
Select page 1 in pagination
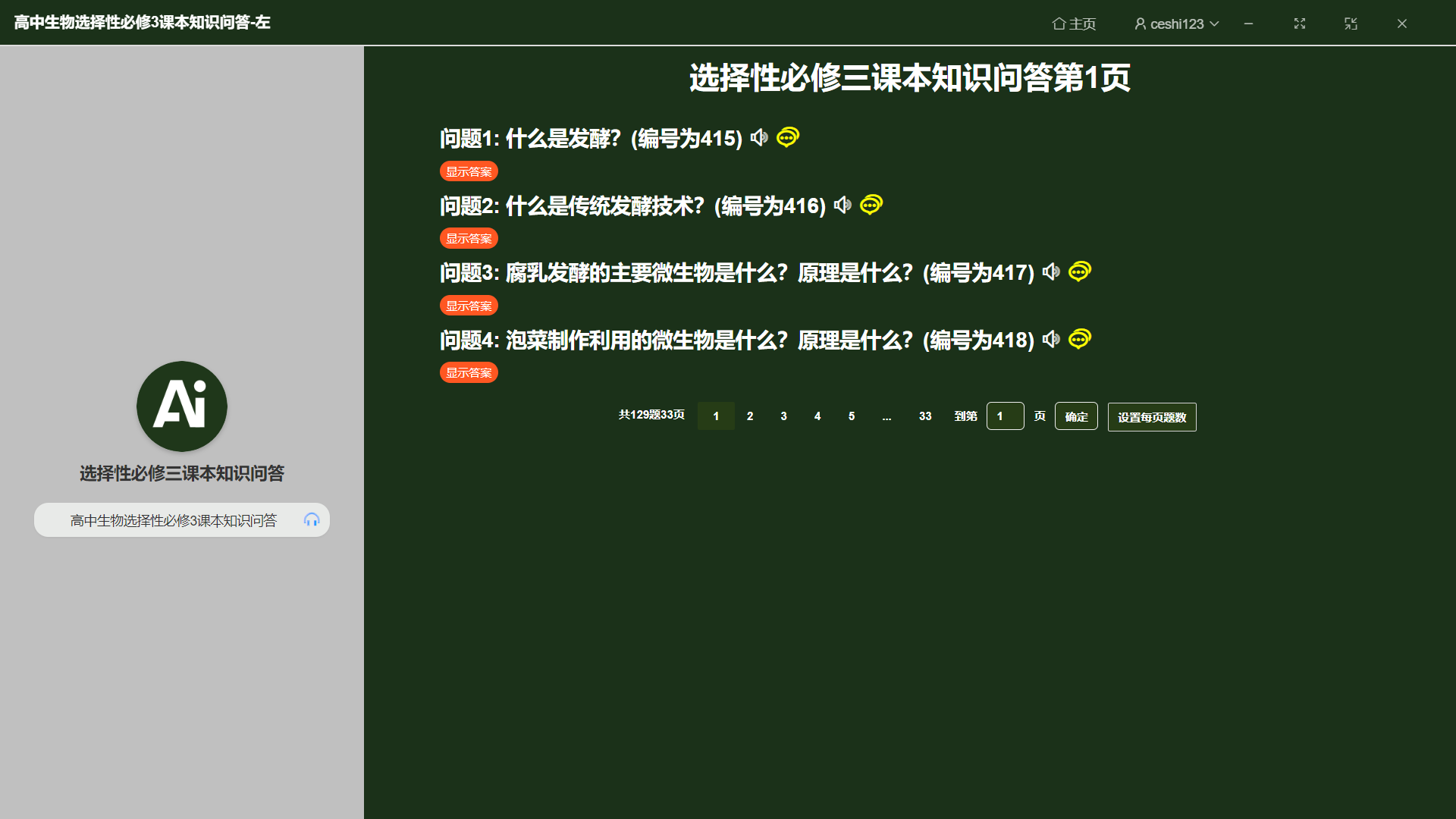point(716,416)
